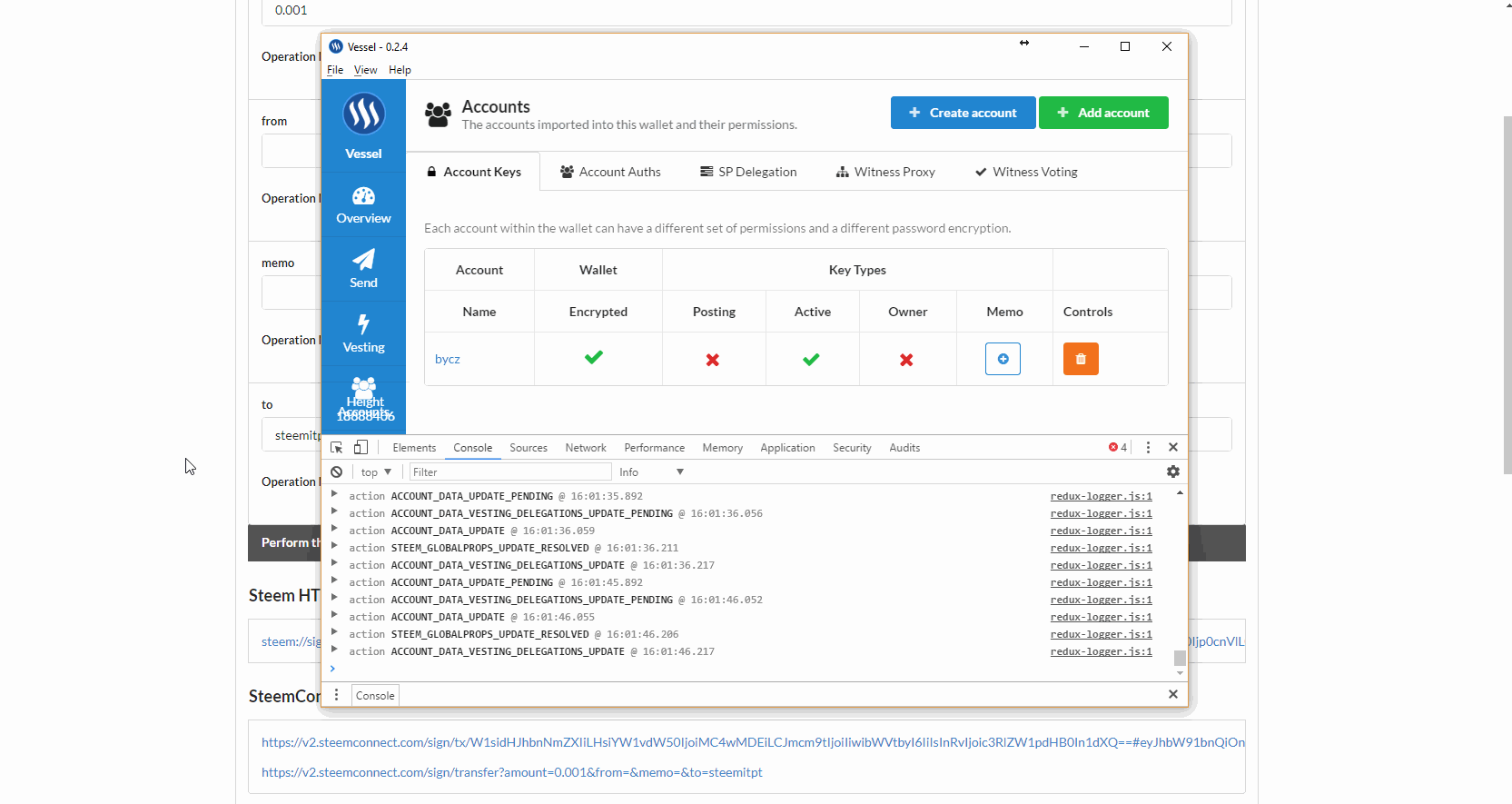Open the steemconnect sign/transfer link in background page
Screen dimensions: 1512x804
point(512,772)
